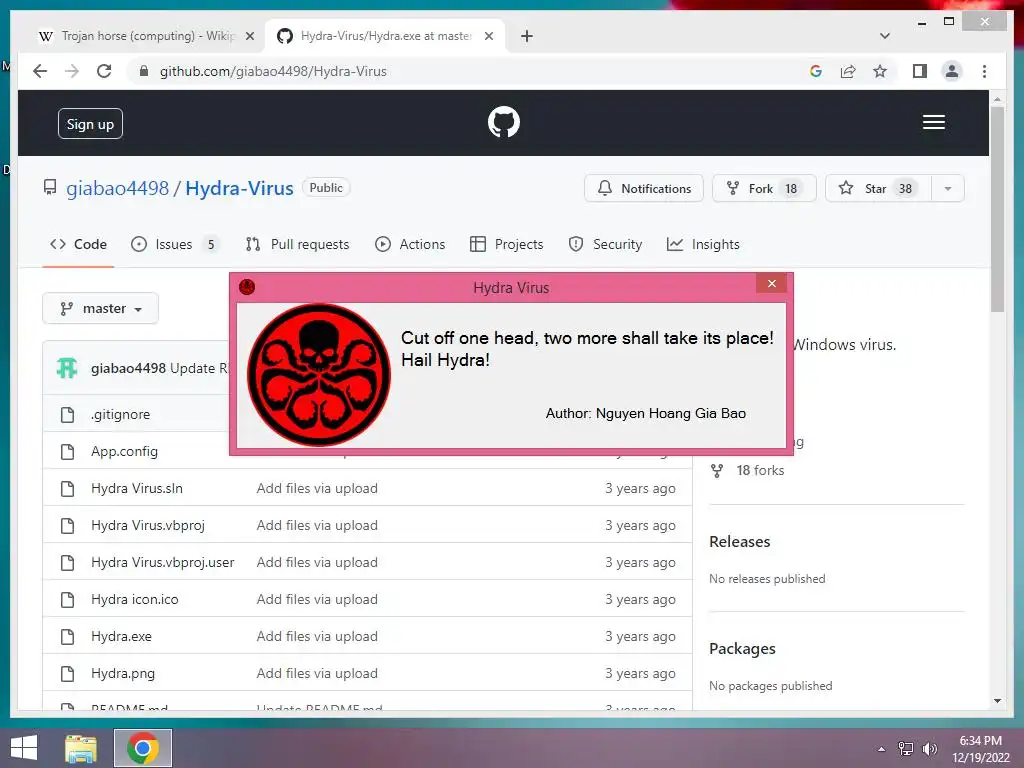Screen dimensions: 1024x768
Task: Open the Hydra Virus.vbproj file
Action: pyautogui.click(x=148, y=526)
